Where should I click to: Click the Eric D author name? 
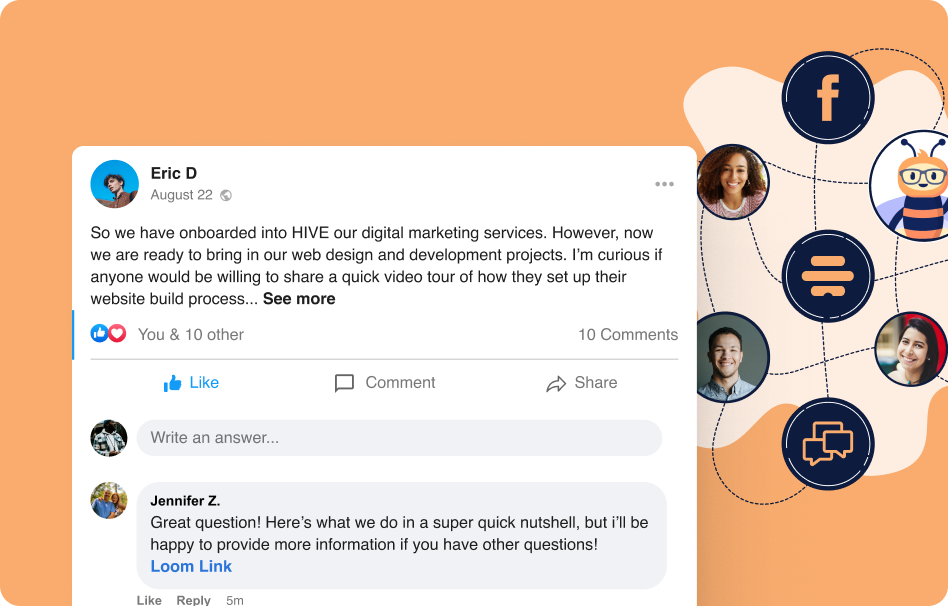(x=174, y=174)
